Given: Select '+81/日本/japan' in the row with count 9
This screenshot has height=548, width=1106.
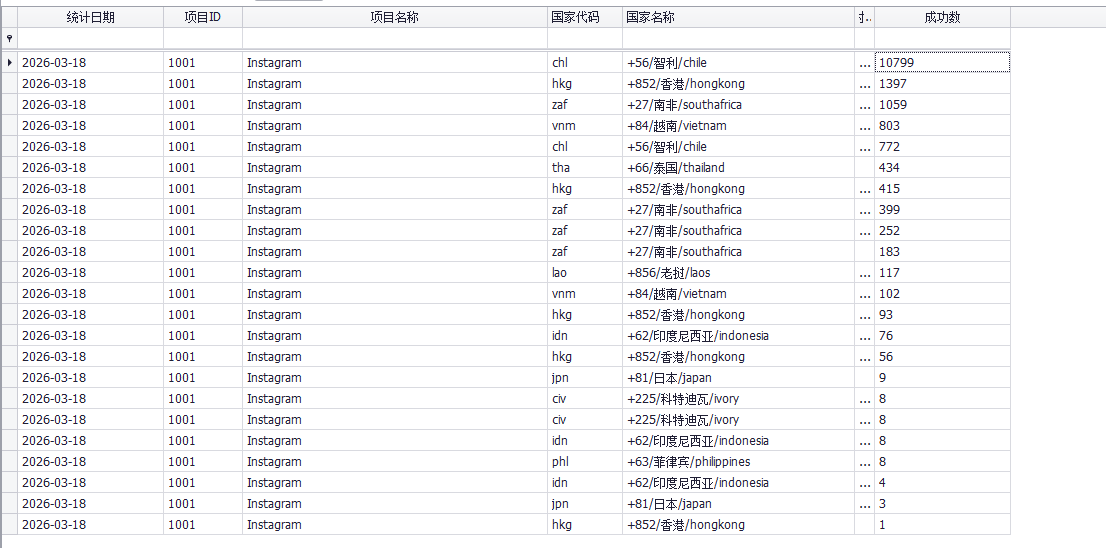Looking at the screenshot, I should tap(739, 378).
